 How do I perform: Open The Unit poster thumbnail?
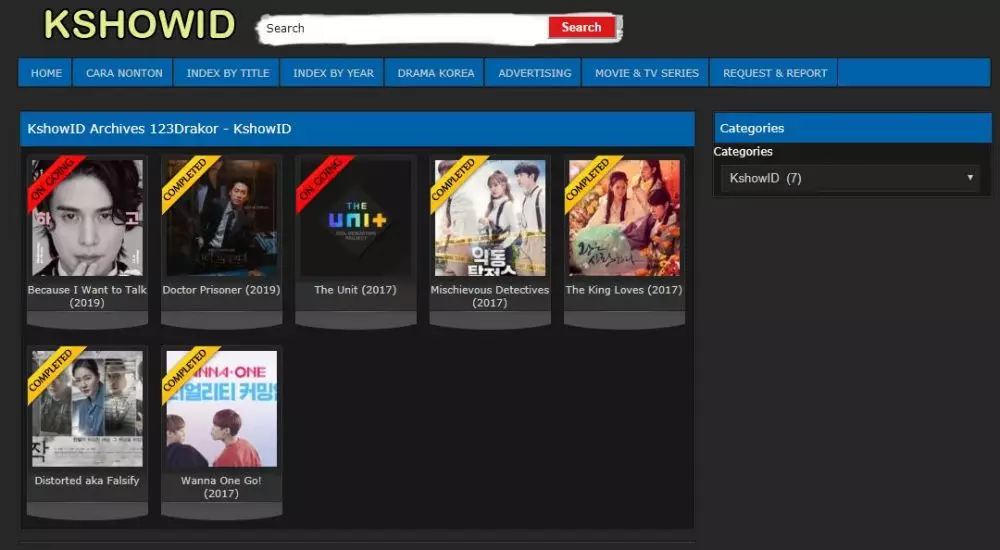point(355,218)
